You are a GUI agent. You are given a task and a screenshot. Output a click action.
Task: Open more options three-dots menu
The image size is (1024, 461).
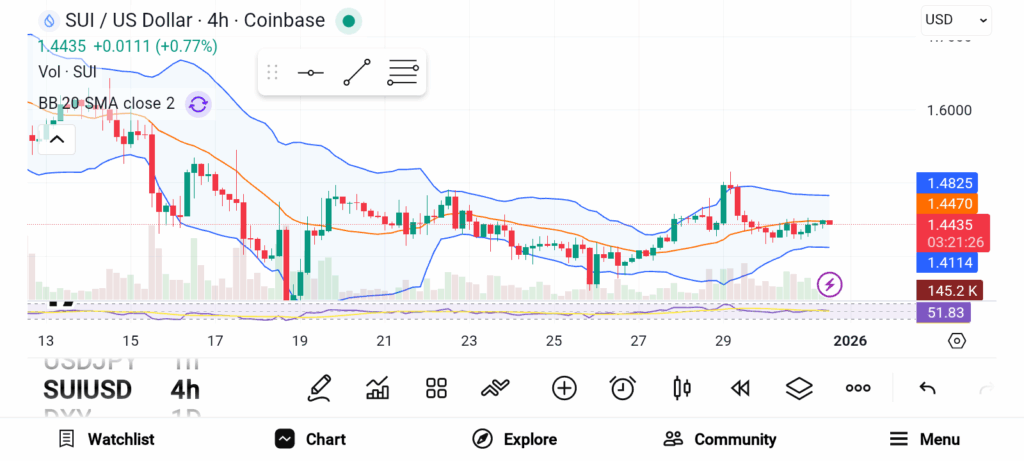point(858,388)
